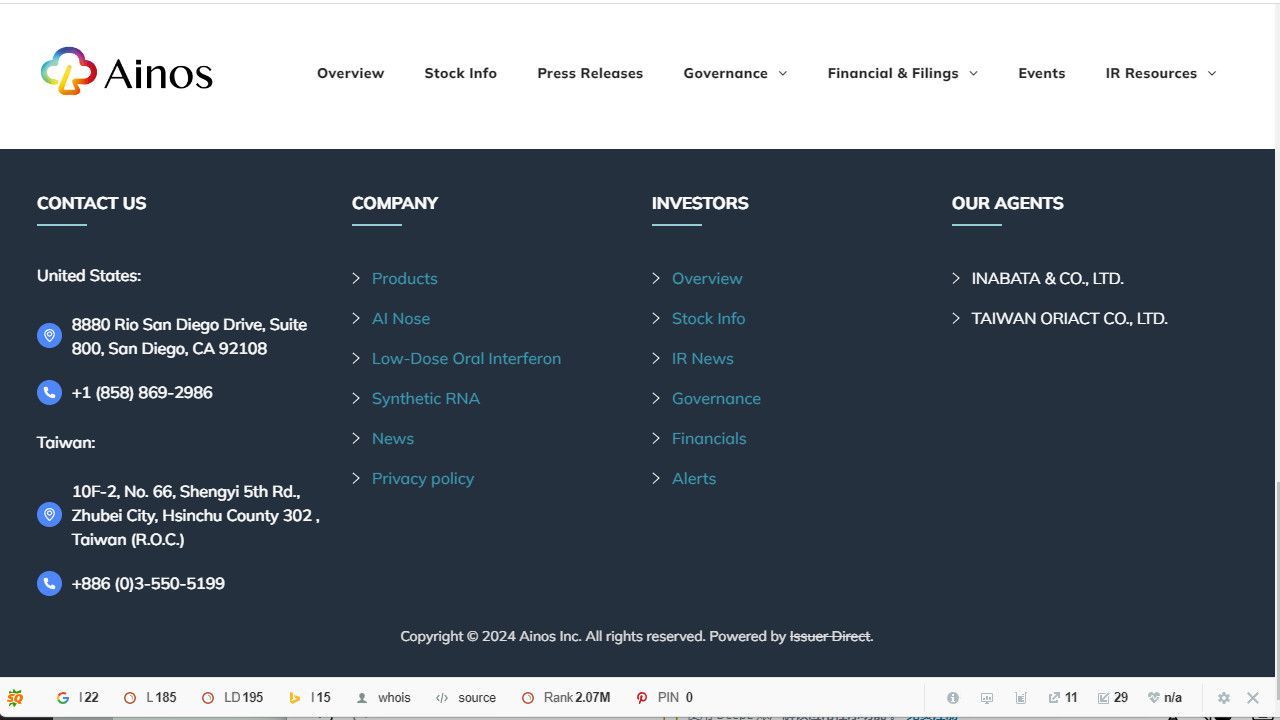Click the Pinterest PIN count
Screen dimensions: 1280x720
click(665, 698)
